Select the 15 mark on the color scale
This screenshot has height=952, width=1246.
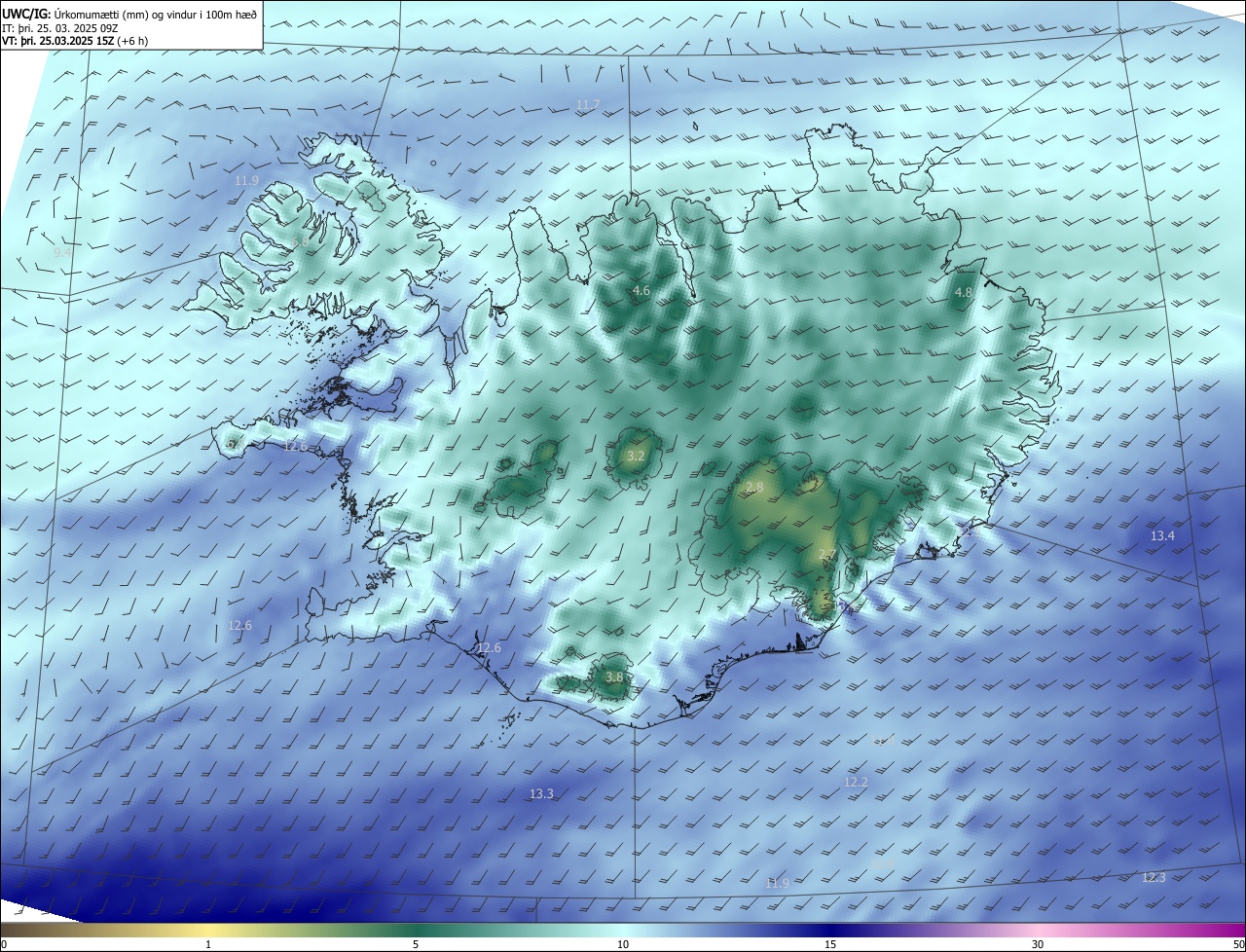(x=830, y=944)
